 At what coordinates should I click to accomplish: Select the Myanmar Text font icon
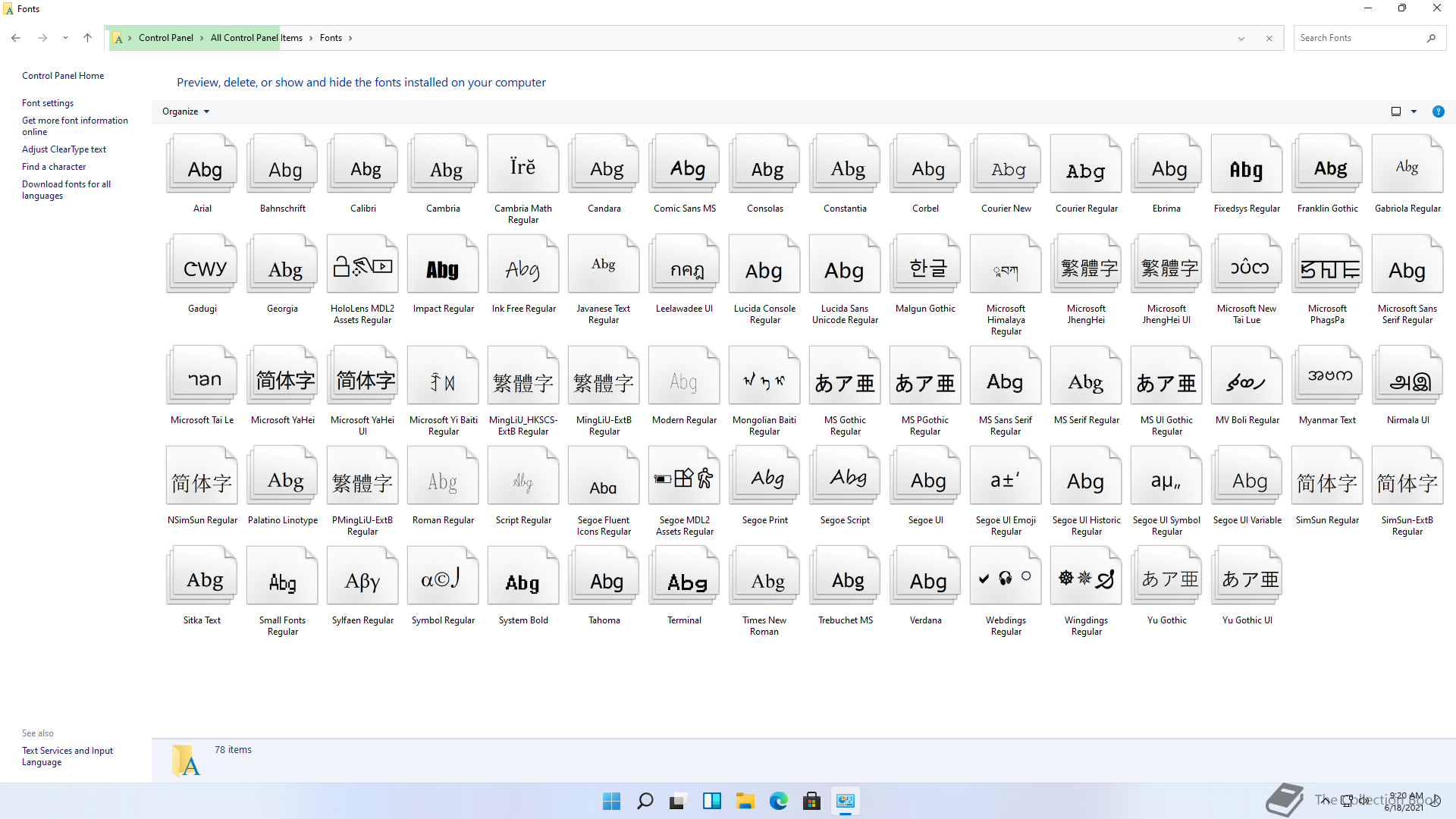[1327, 375]
